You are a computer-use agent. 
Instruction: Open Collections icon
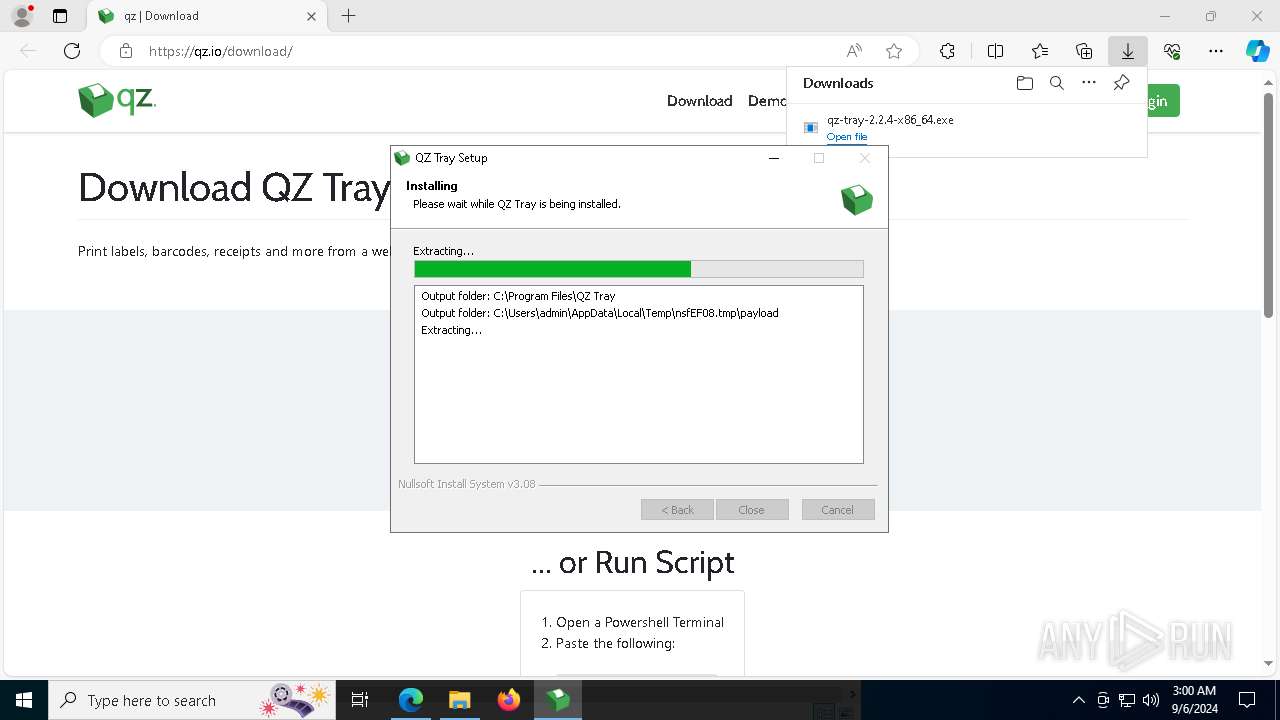coord(1084,51)
